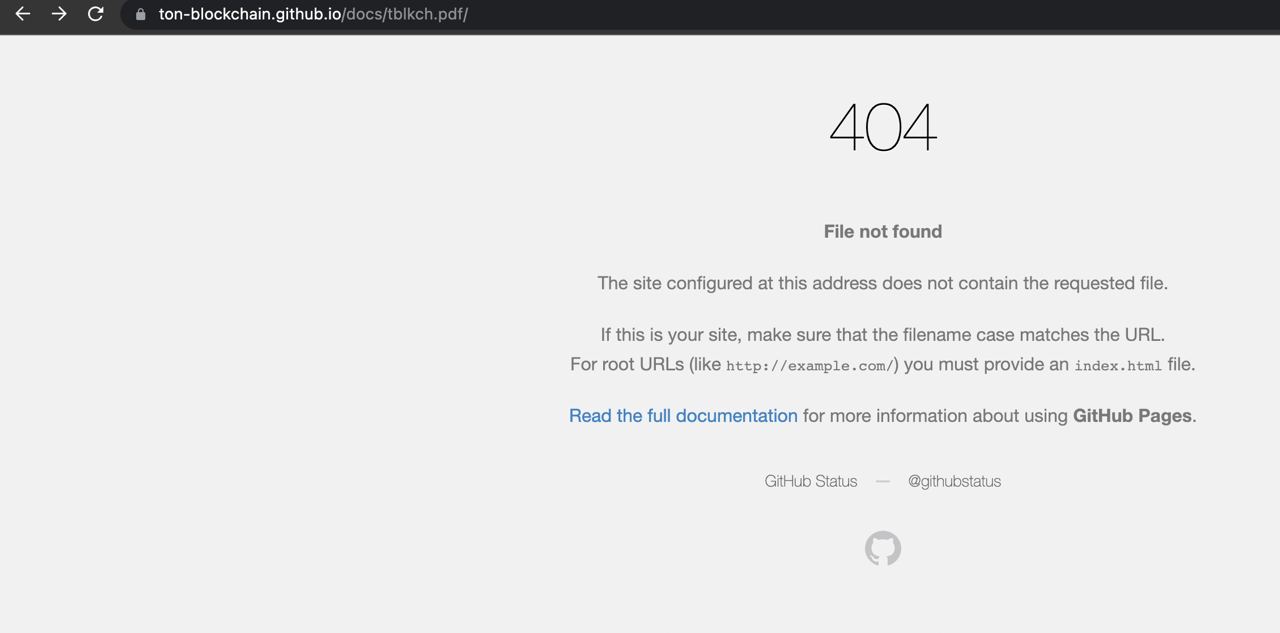Click the /docs/tblkch.pdf/ path in URL
This screenshot has height=633, width=1280.
(x=406, y=14)
